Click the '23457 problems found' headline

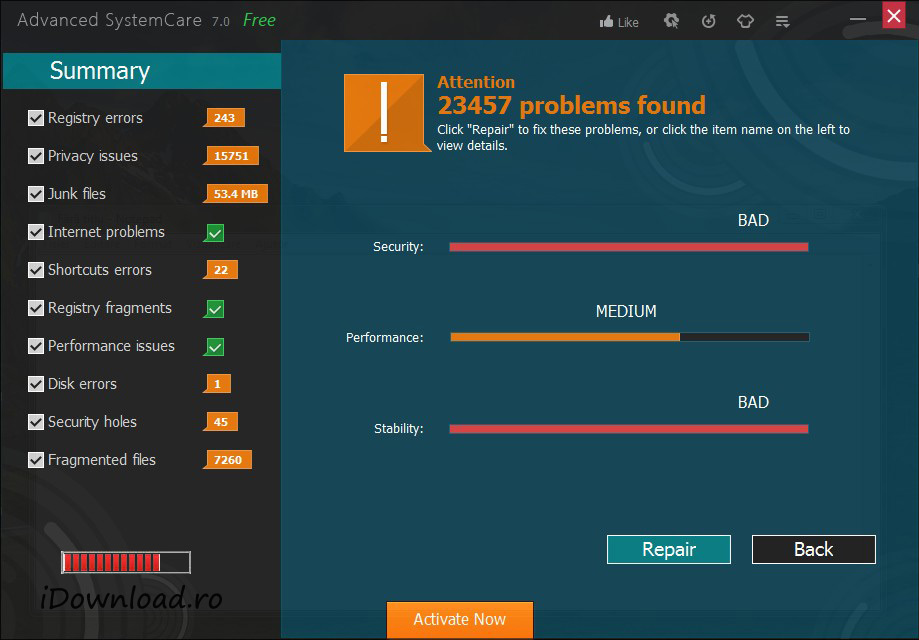pos(571,105)
